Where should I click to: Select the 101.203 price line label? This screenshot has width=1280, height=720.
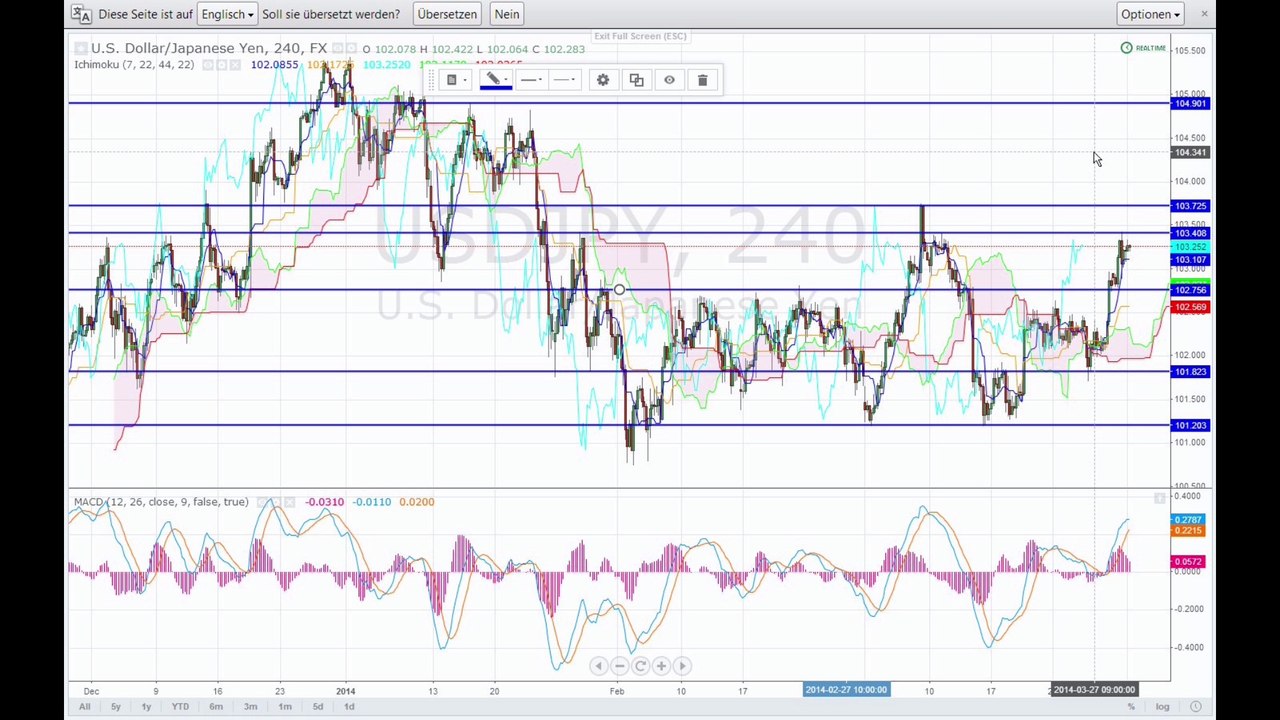coord(1190,426)
